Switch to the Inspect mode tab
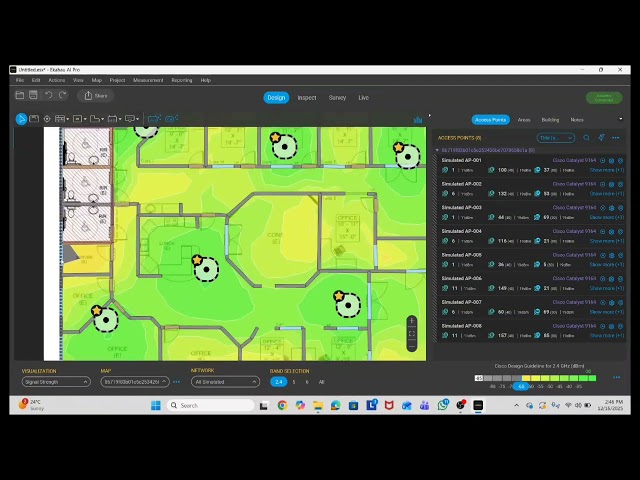640x480 pixels. tap(307, 98)
